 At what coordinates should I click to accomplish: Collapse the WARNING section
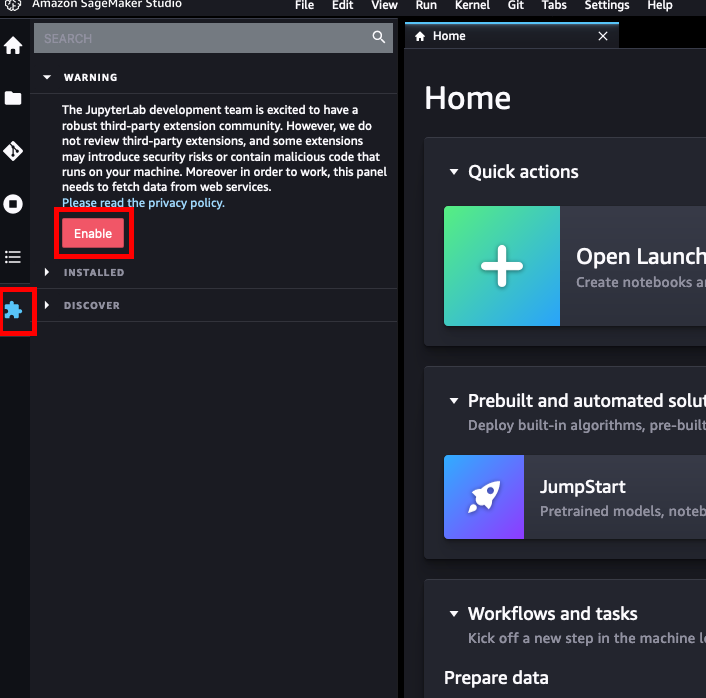(47, 77)
